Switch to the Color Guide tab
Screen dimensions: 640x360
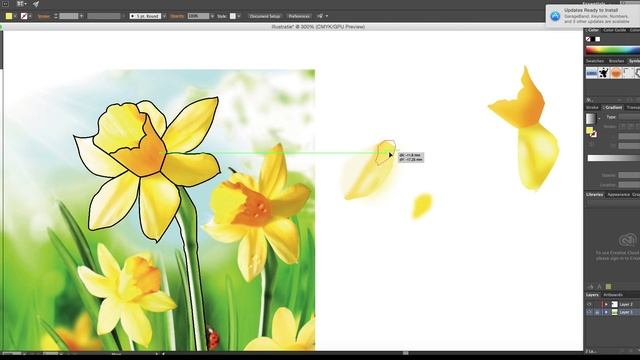tap(614, 30)
